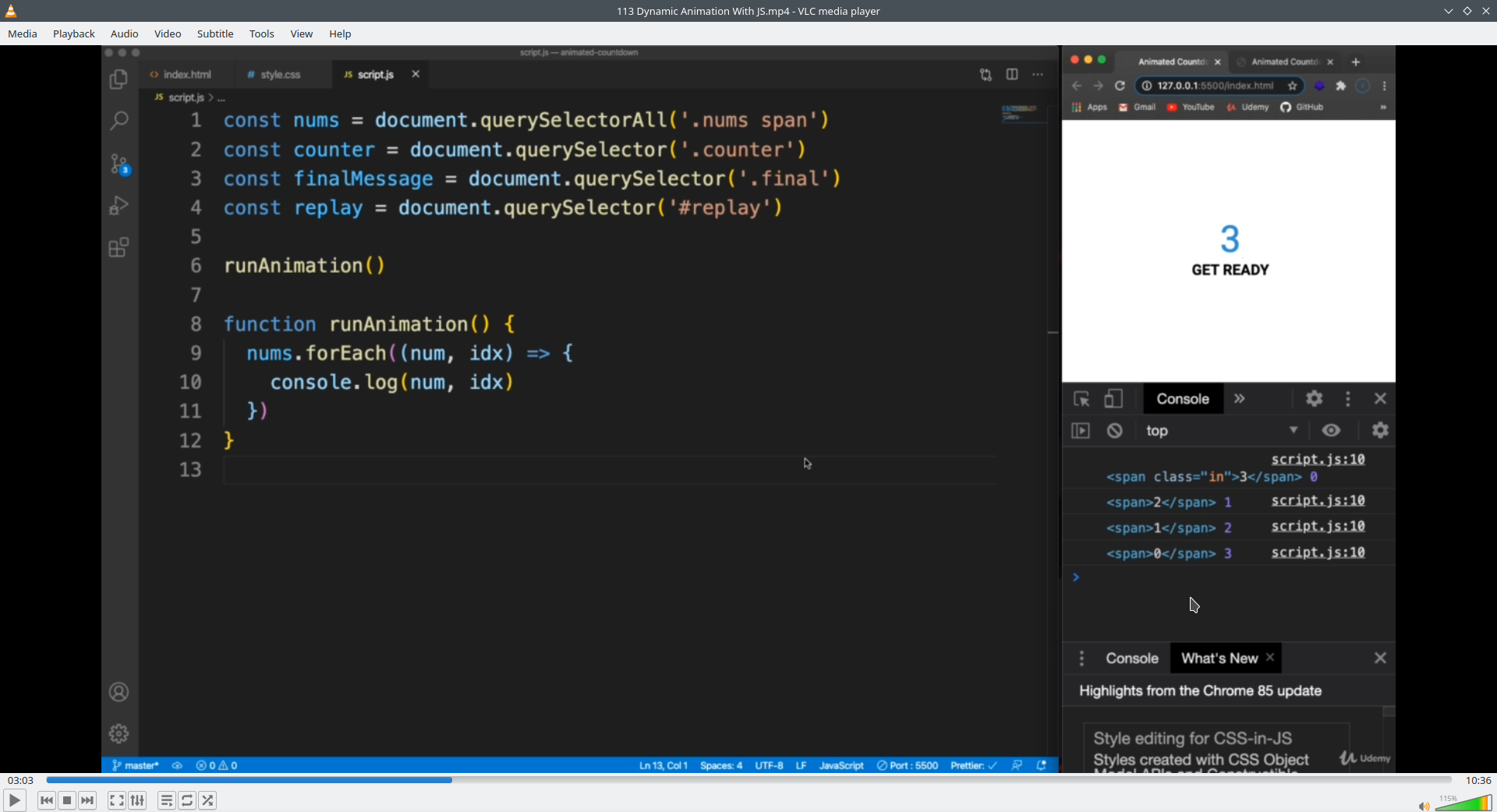Image resolution: width=1497 pixels, height=812 pixels.
Task: Open the Accounts icon in VS Code
Action: click(x=119, y=692)
